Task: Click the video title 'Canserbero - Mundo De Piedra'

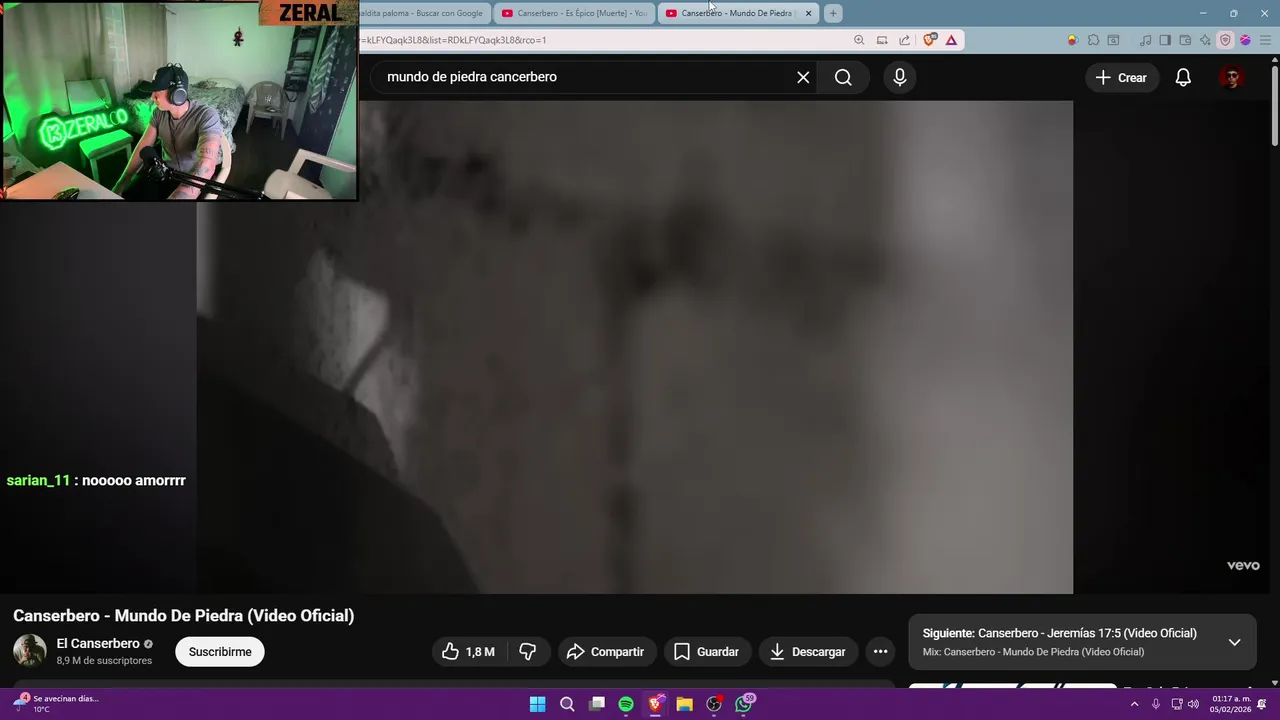Action: click(183, 616)
